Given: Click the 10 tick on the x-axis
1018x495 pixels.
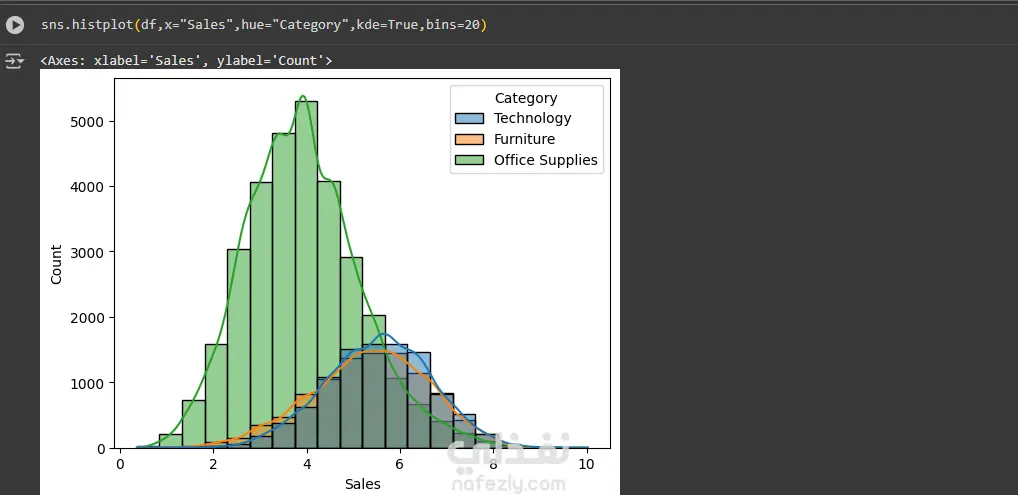Looking at the screenshot, I should click(x=586, y=464).
